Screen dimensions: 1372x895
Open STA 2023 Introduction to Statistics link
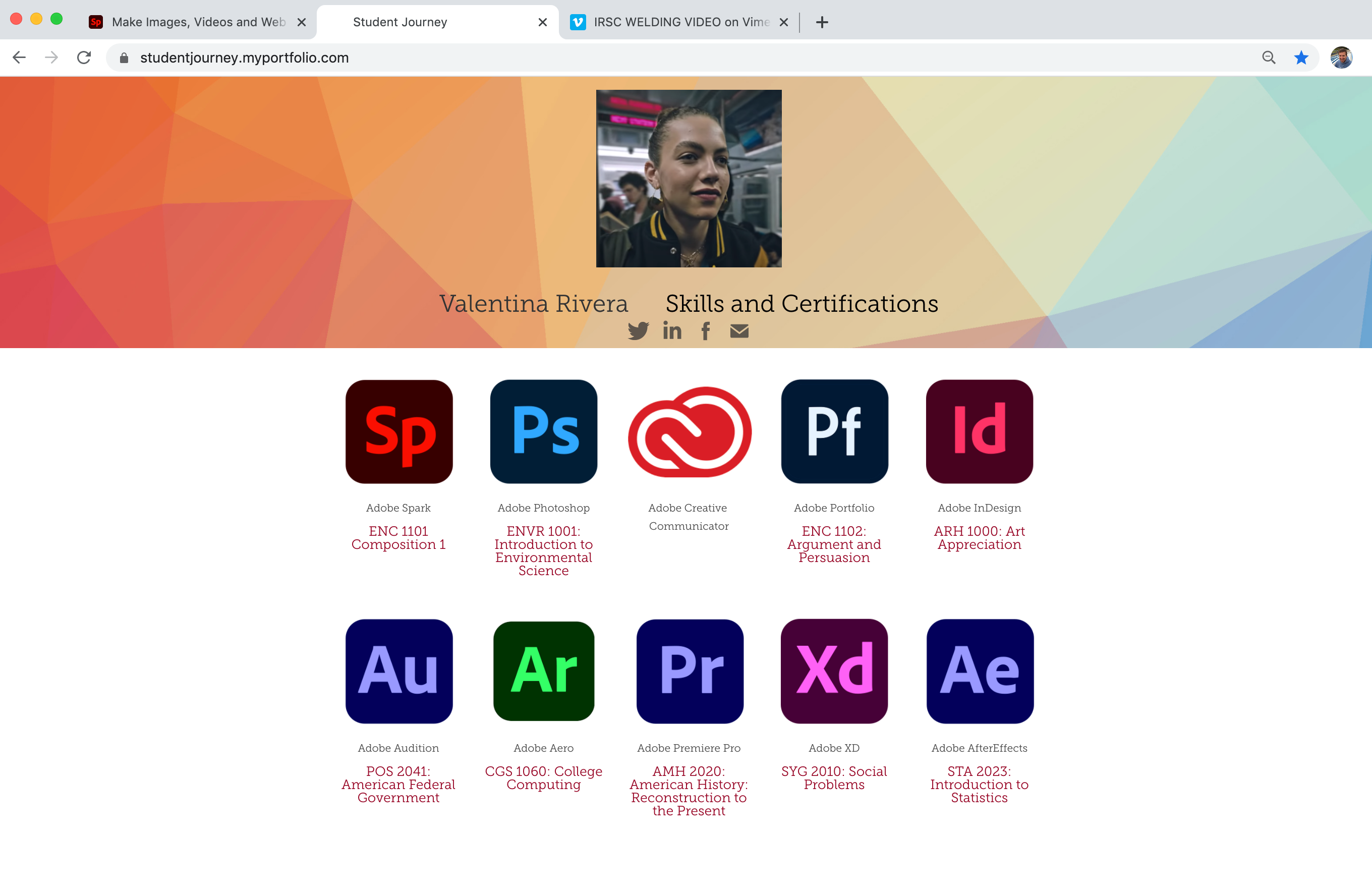[x=979, y=785]
